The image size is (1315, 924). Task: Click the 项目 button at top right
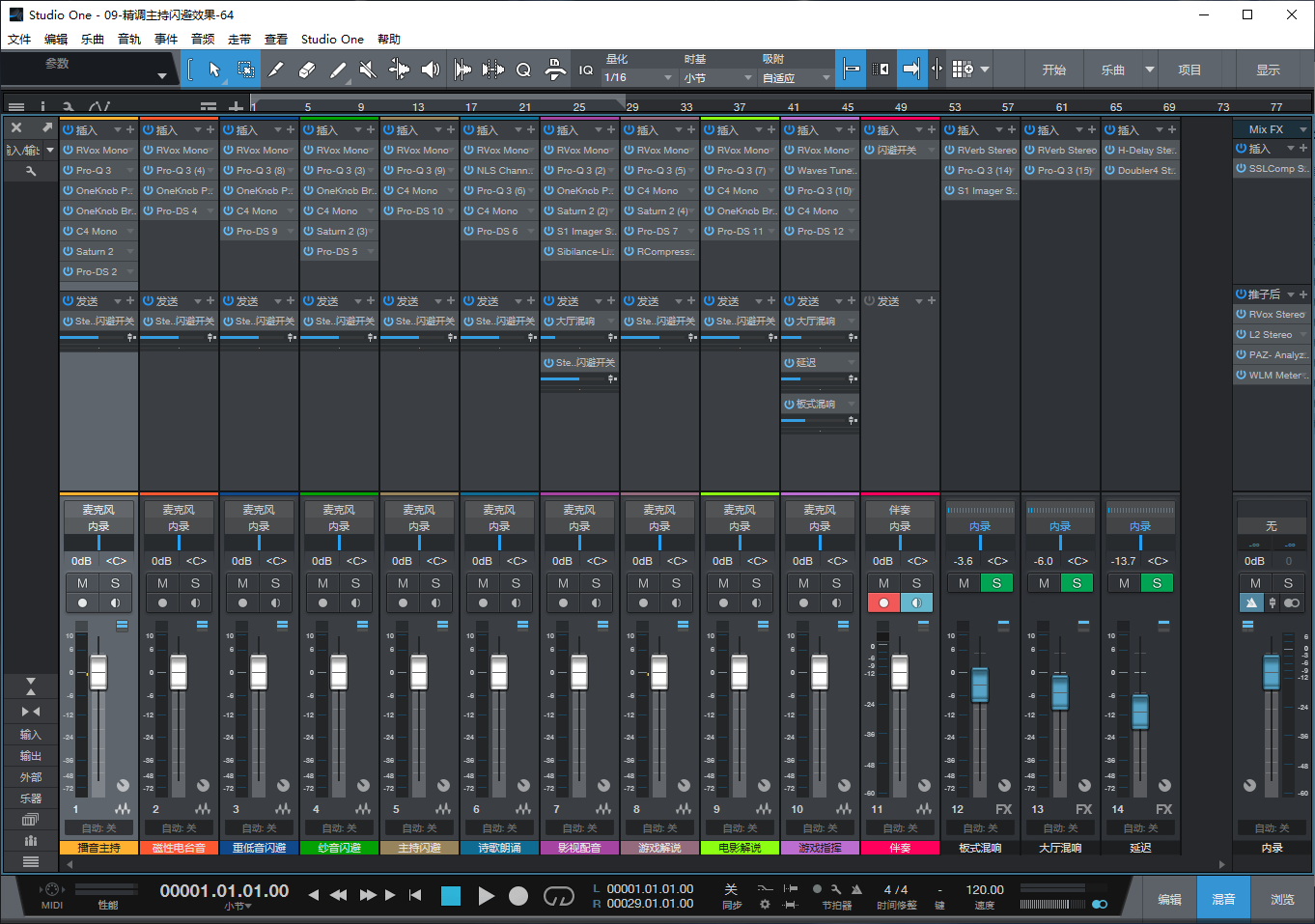click(1189, 69)
